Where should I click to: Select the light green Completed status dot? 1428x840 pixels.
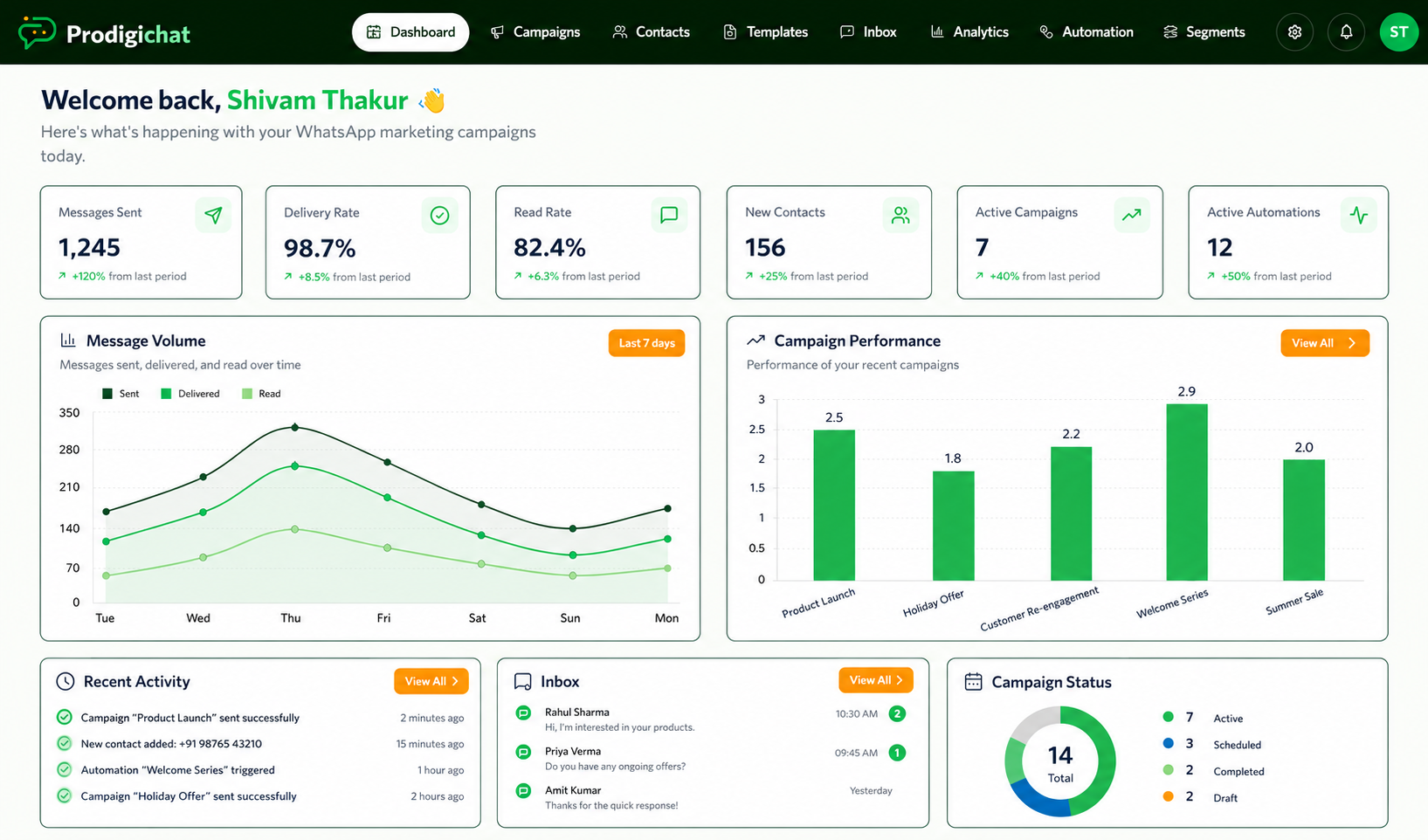(1168, 770)
